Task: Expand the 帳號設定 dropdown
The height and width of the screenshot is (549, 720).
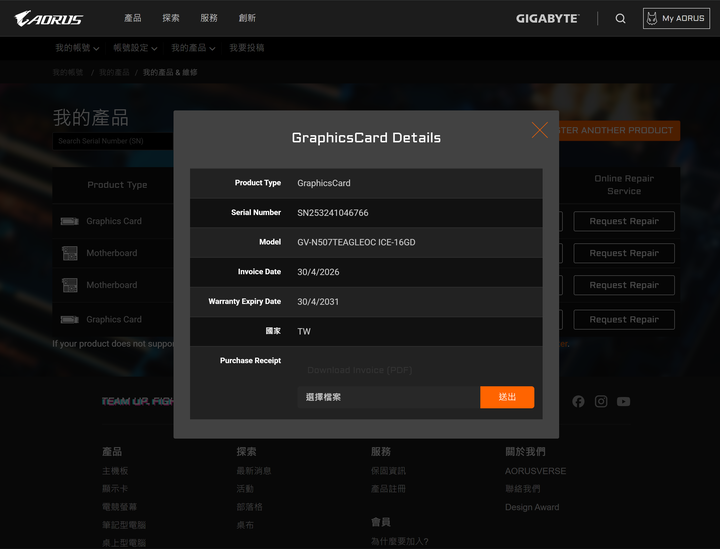Action: (x=135, y=48)
